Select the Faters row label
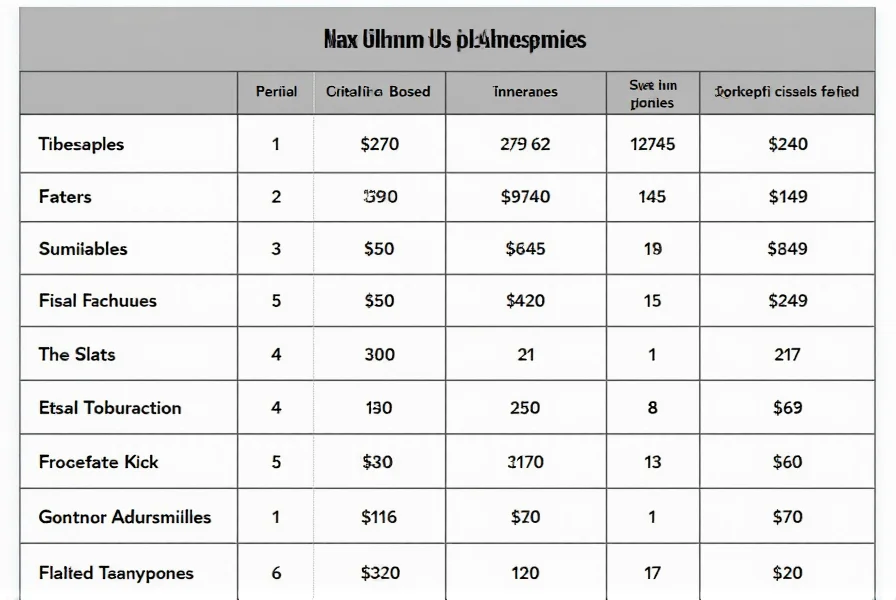 coord(65,197)
